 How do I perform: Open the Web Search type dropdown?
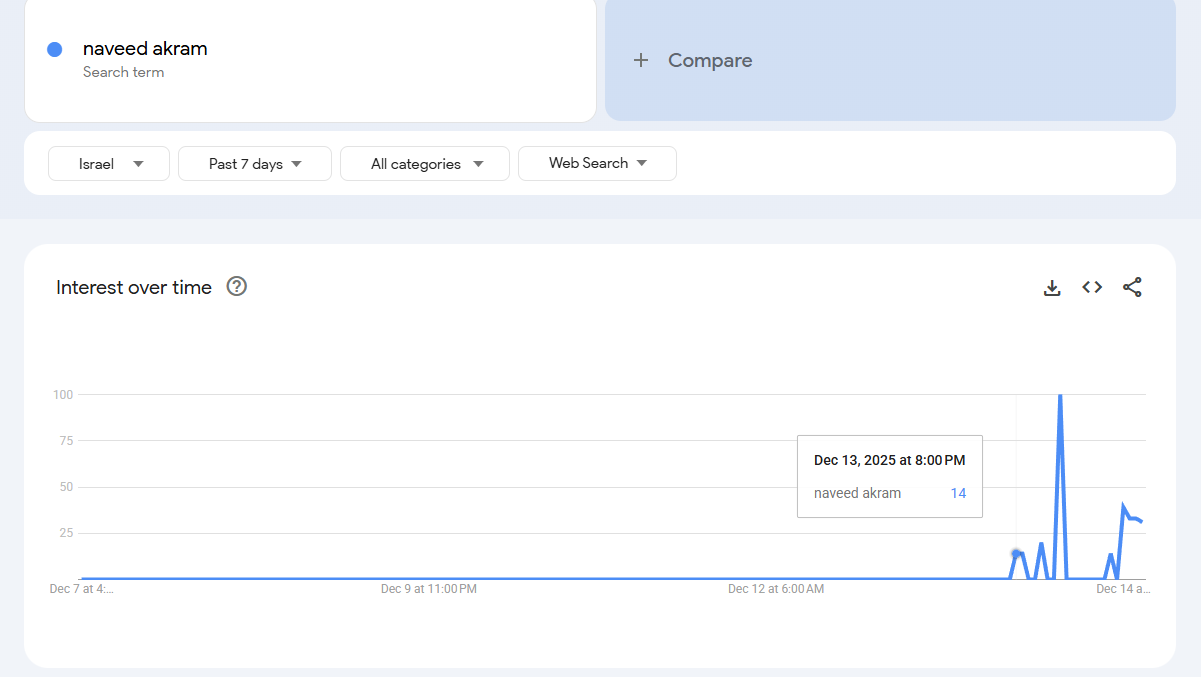point(597,163)
